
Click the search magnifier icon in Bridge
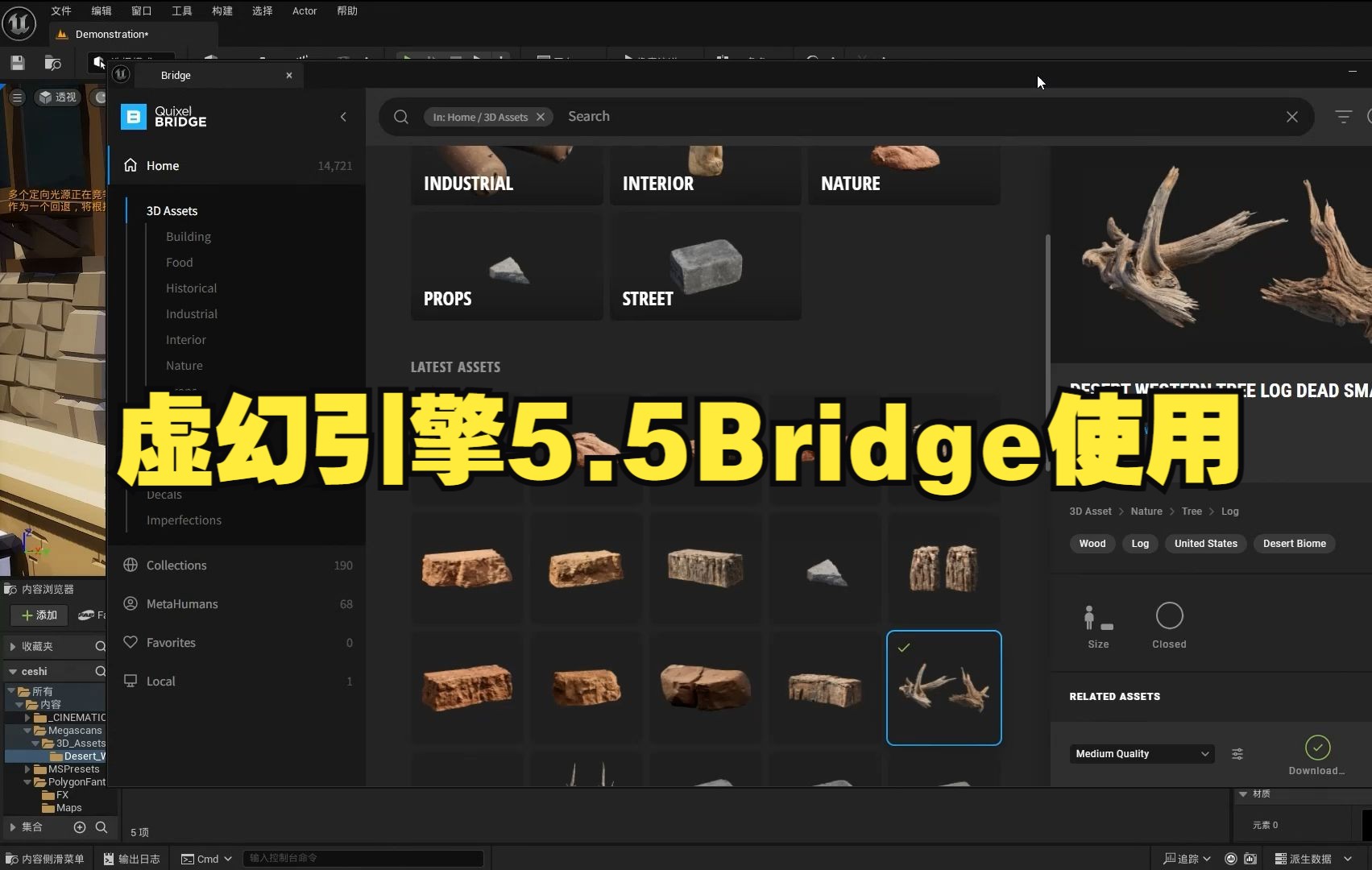pos(400,117)
